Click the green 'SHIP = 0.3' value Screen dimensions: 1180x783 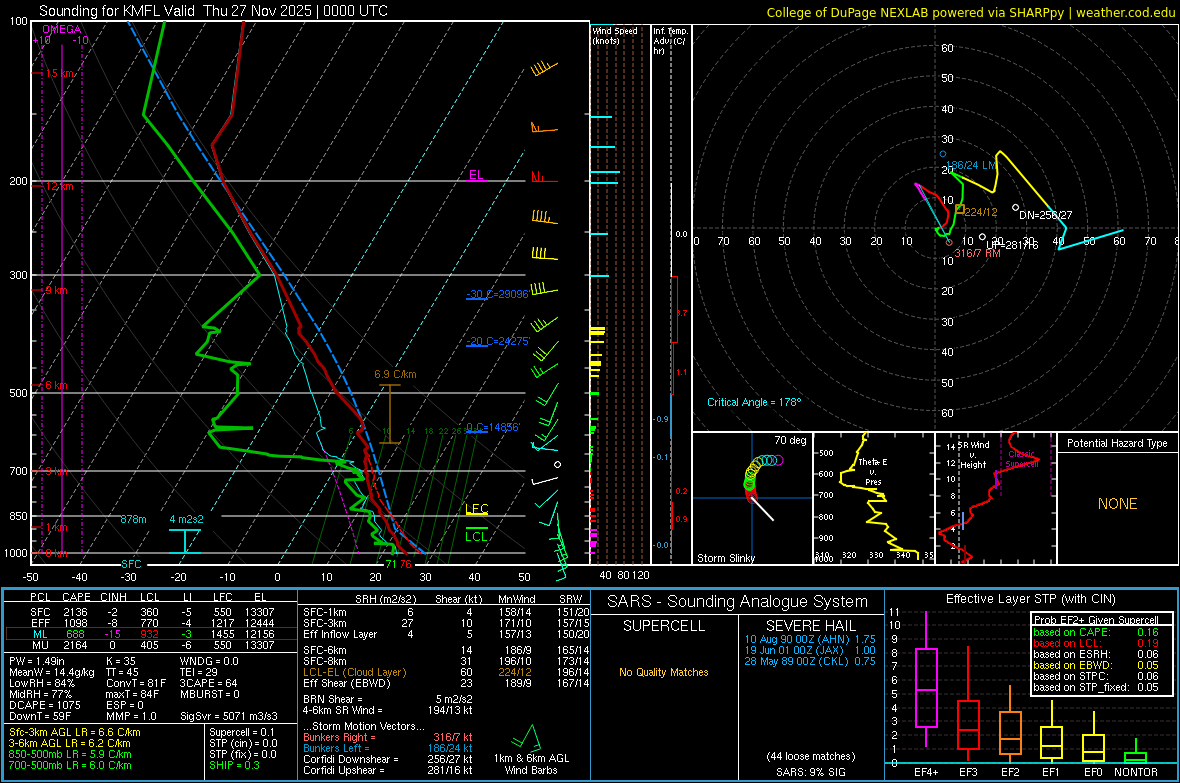pos(233,766)
